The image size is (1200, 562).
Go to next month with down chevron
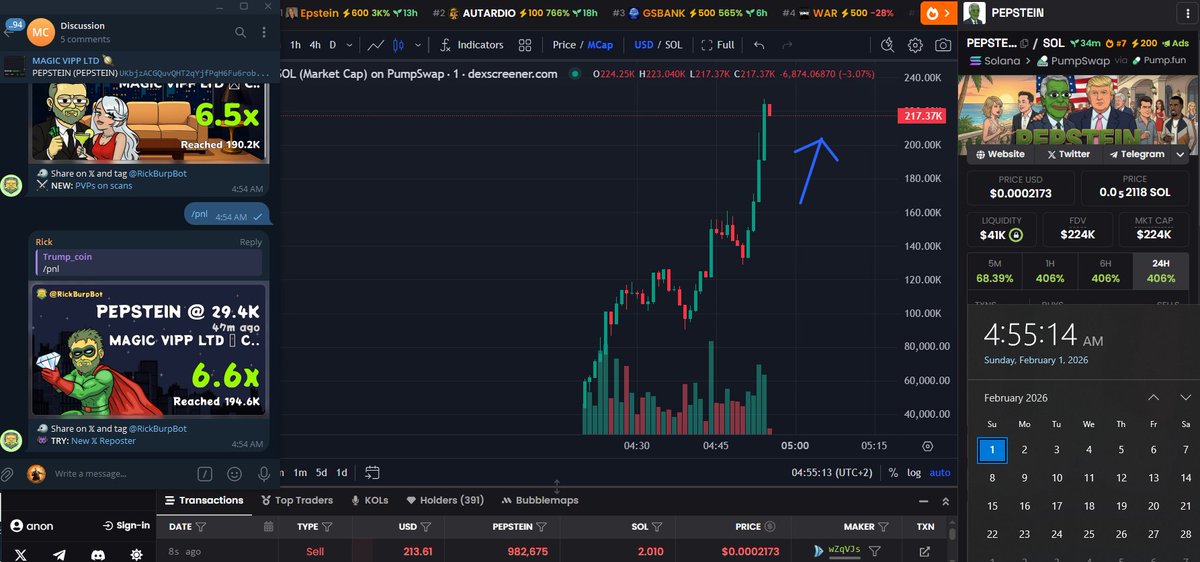point(1186,397)
